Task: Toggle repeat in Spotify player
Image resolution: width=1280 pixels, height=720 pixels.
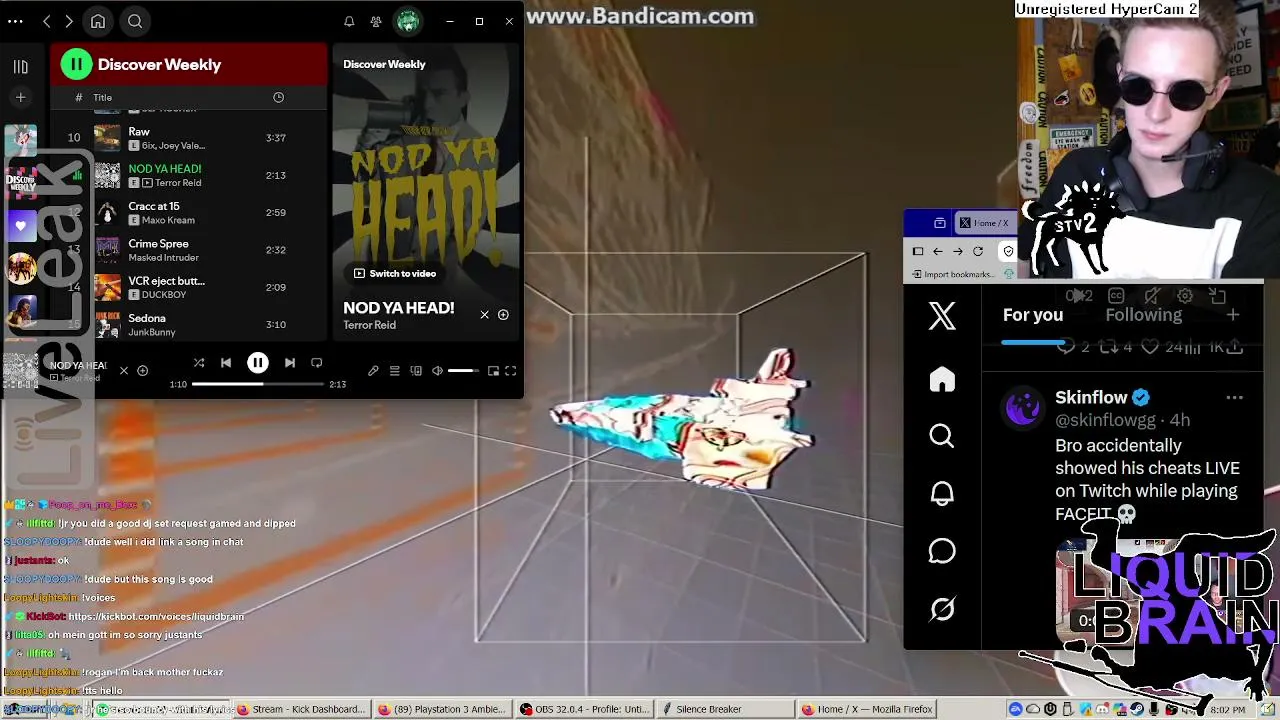Action: coord(316,363)
